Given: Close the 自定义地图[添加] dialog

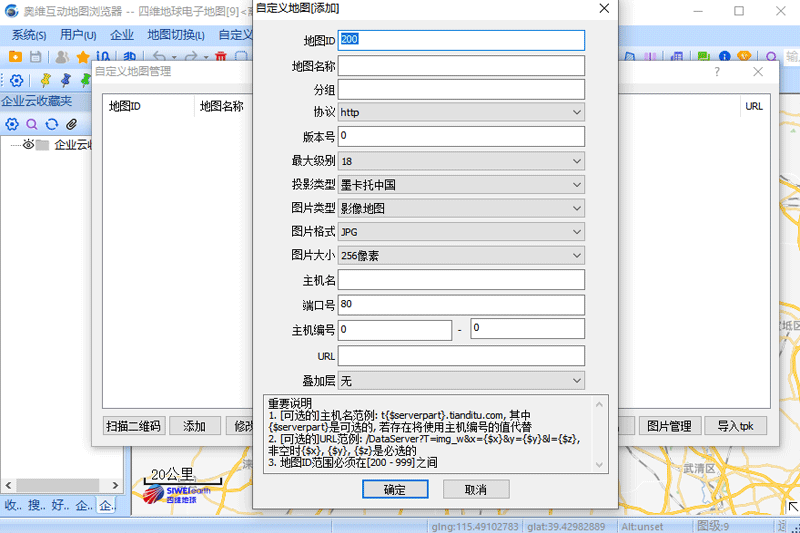Looking at the screenshot, I should (x=604, y=9).
